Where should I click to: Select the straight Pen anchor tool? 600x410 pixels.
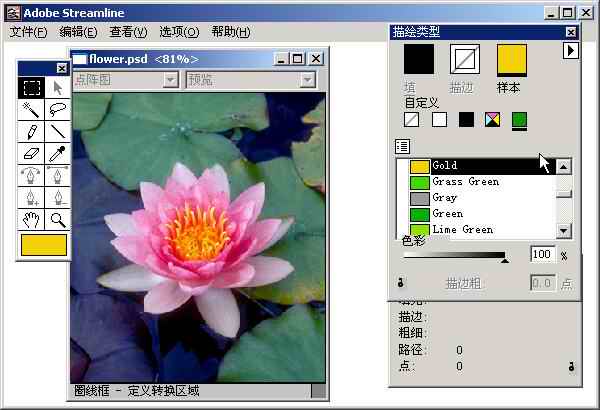(x=58, y=176)
